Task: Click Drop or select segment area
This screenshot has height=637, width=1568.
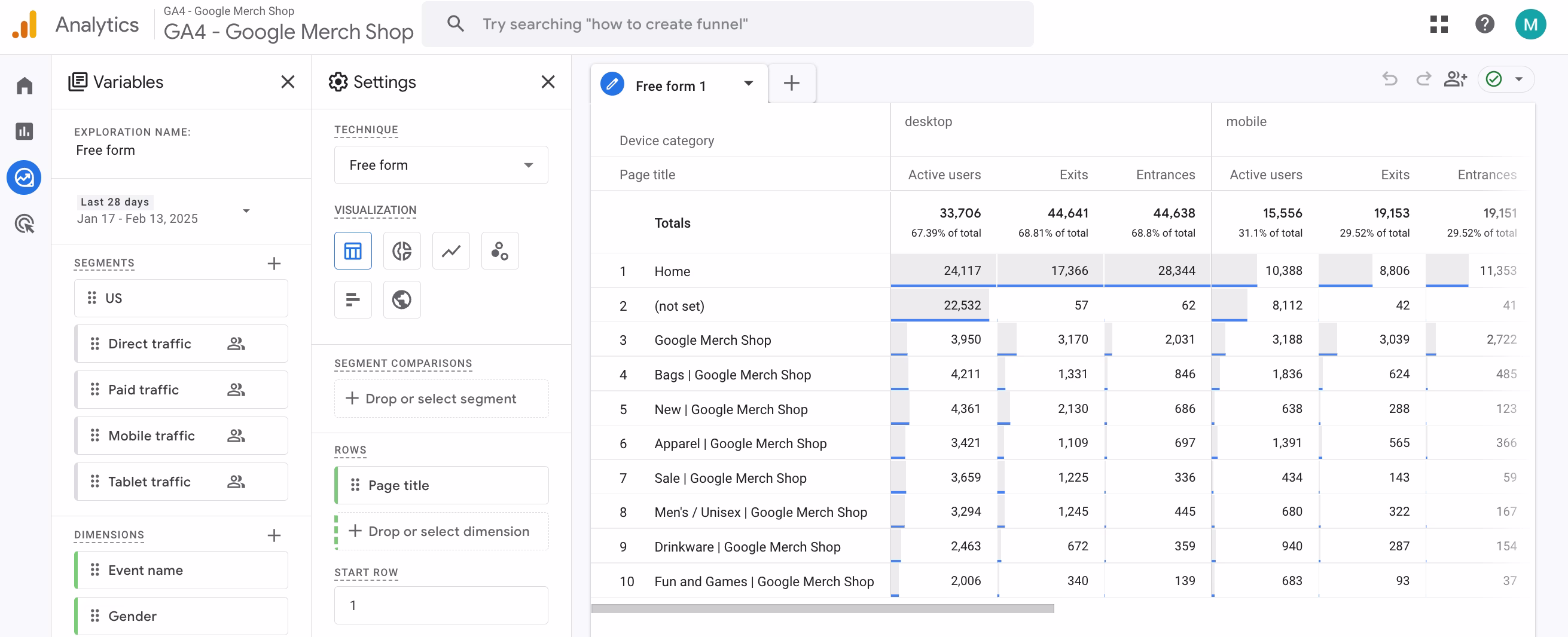Action: point(441,399)
